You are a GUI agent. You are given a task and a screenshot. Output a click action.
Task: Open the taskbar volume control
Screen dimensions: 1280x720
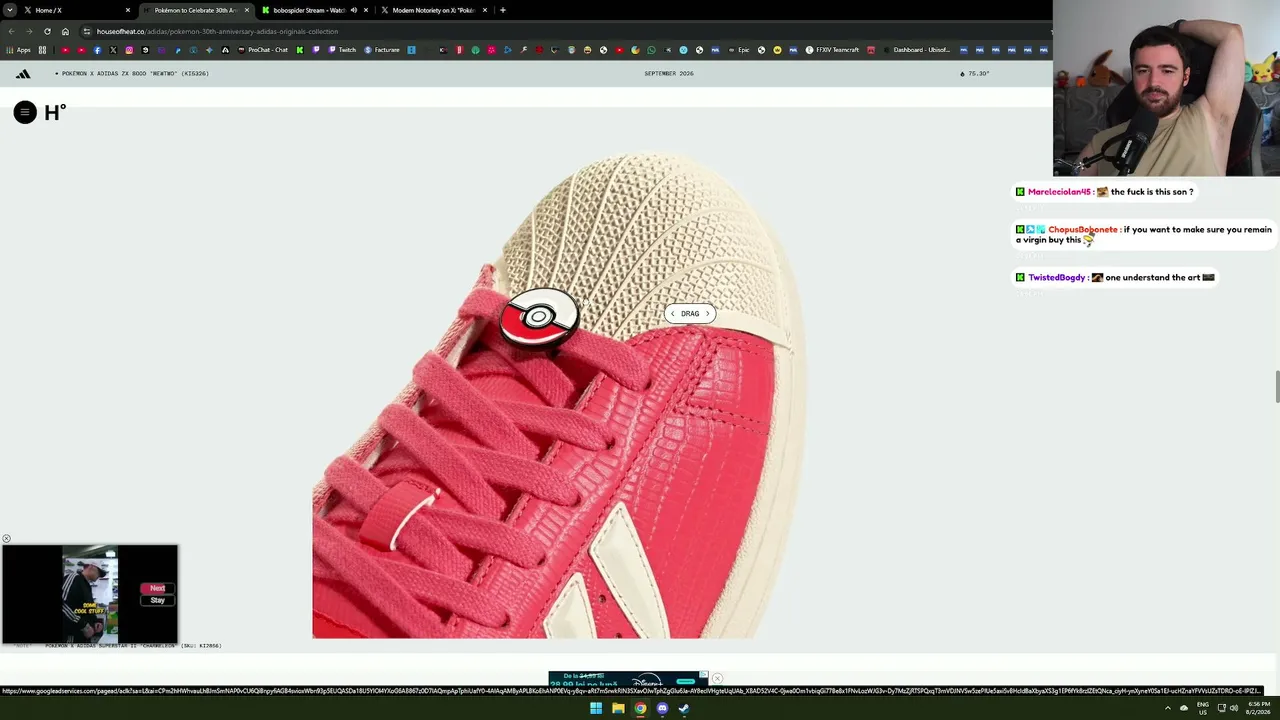click(1234, 709)
